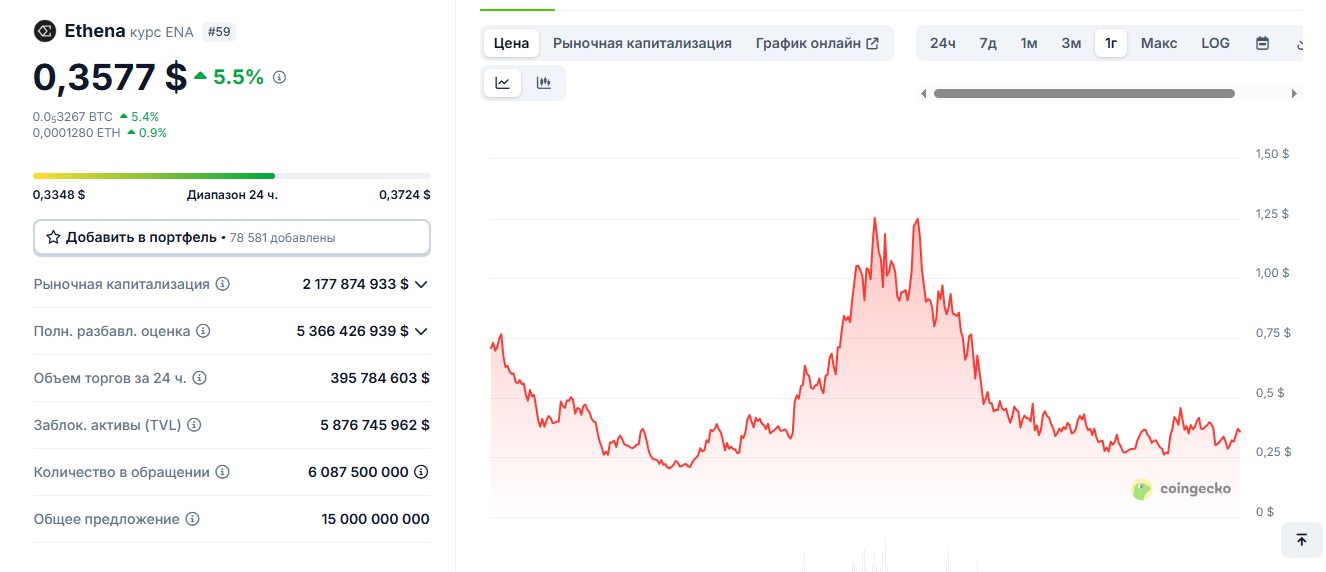The width and height of the screenshot is (1326, 572).
Task: Click the Диапазон 24 ч. label
Action: tap(232, 195)
